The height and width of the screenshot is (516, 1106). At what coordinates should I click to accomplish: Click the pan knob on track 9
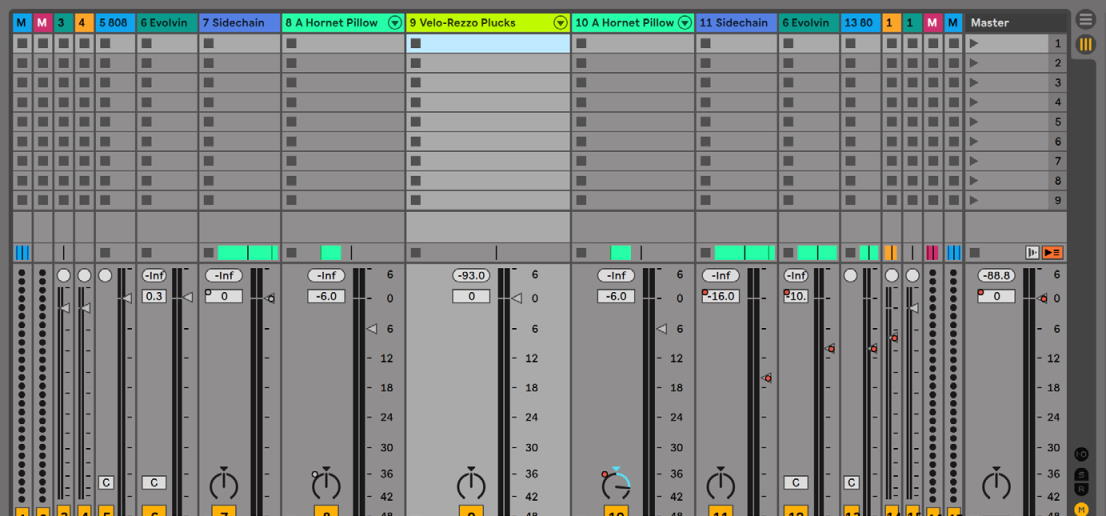(471, 485)
